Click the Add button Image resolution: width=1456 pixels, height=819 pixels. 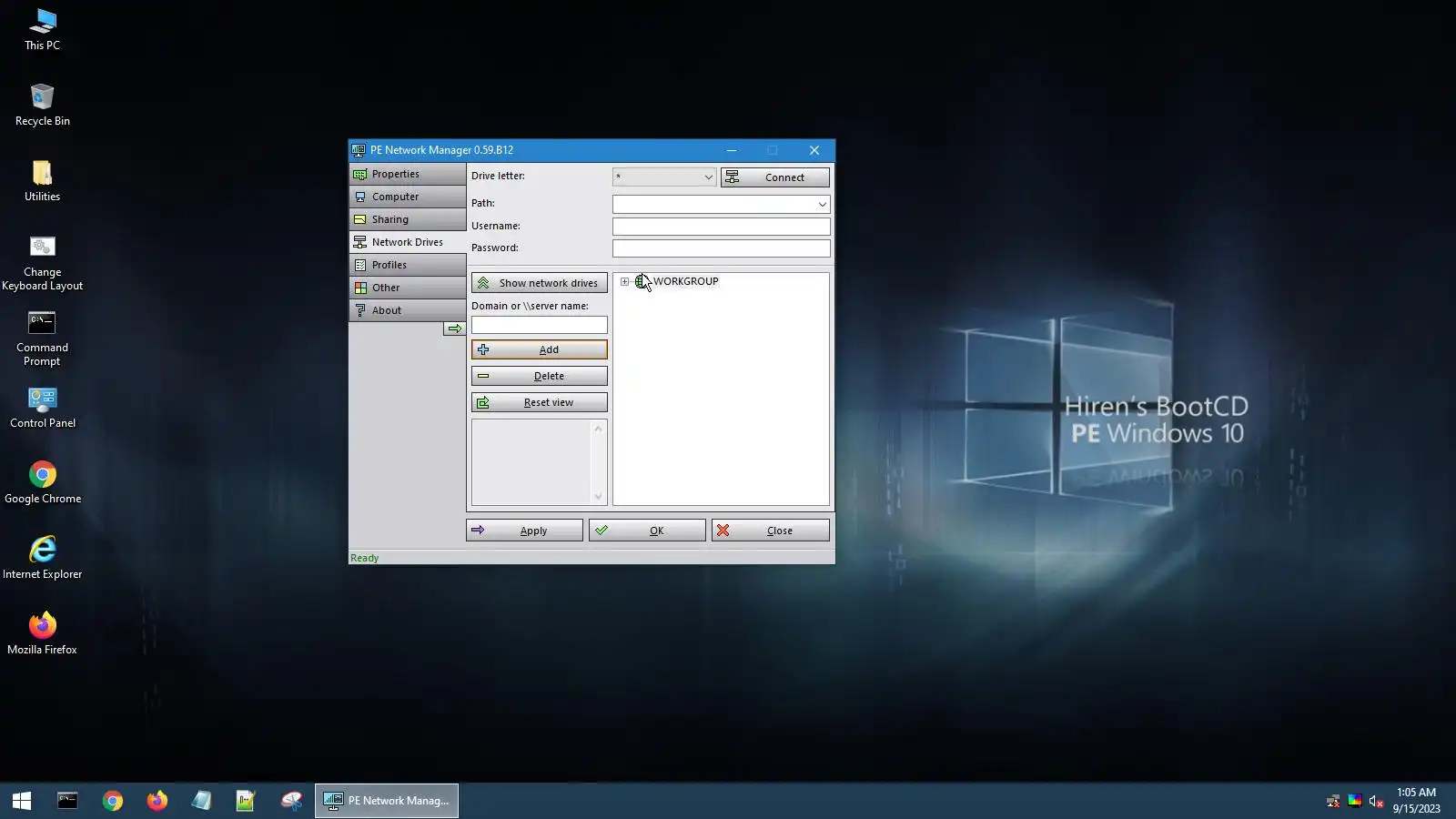click(539, 349)
